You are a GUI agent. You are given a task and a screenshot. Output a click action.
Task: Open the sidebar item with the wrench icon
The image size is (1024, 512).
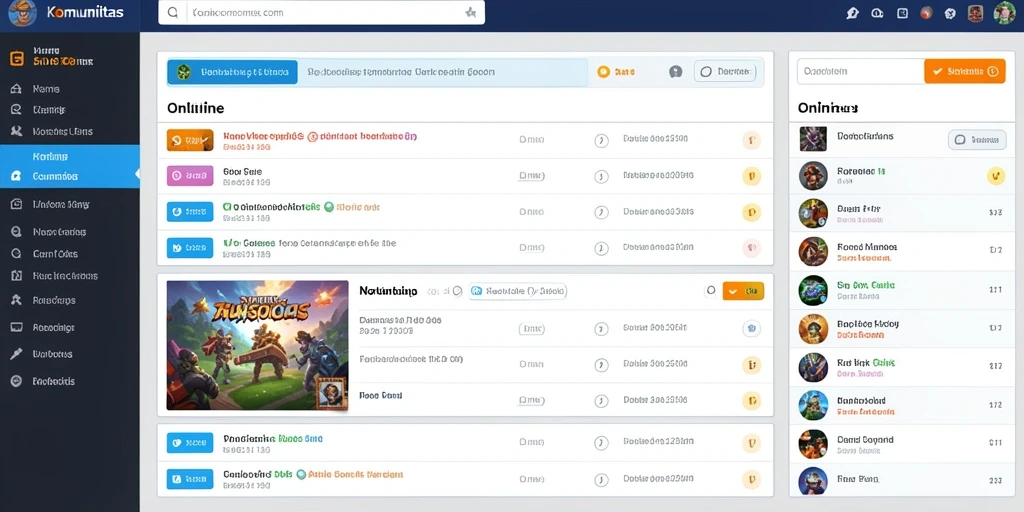click(39, 354)
